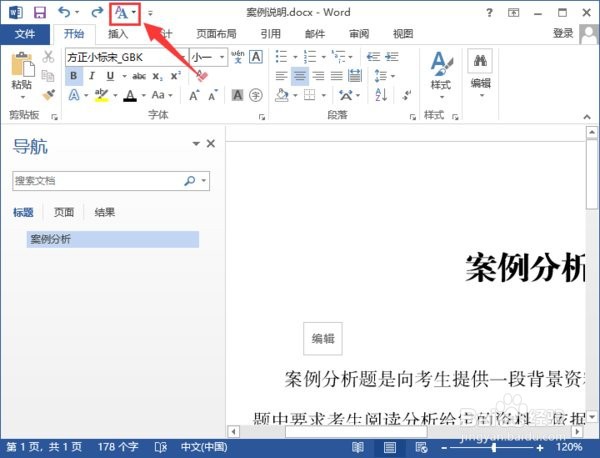Sign in with 登录
The height and width of the screenshot is (458, 600).
tap(563, 34)
